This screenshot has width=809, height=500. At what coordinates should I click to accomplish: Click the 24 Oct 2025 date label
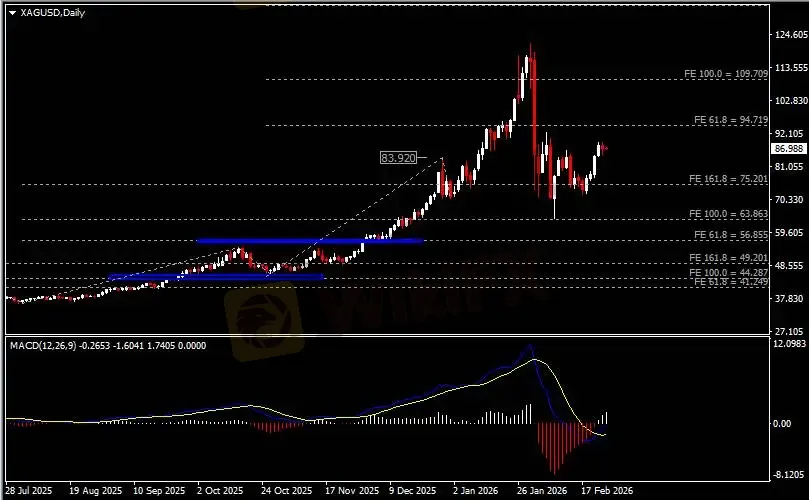(x=286, y=490)
